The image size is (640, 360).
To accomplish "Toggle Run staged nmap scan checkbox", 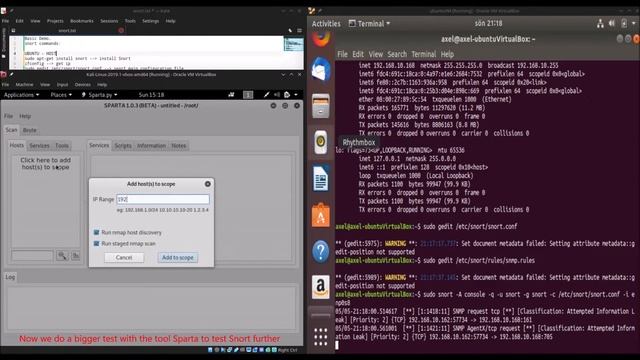I will (96, 243).
